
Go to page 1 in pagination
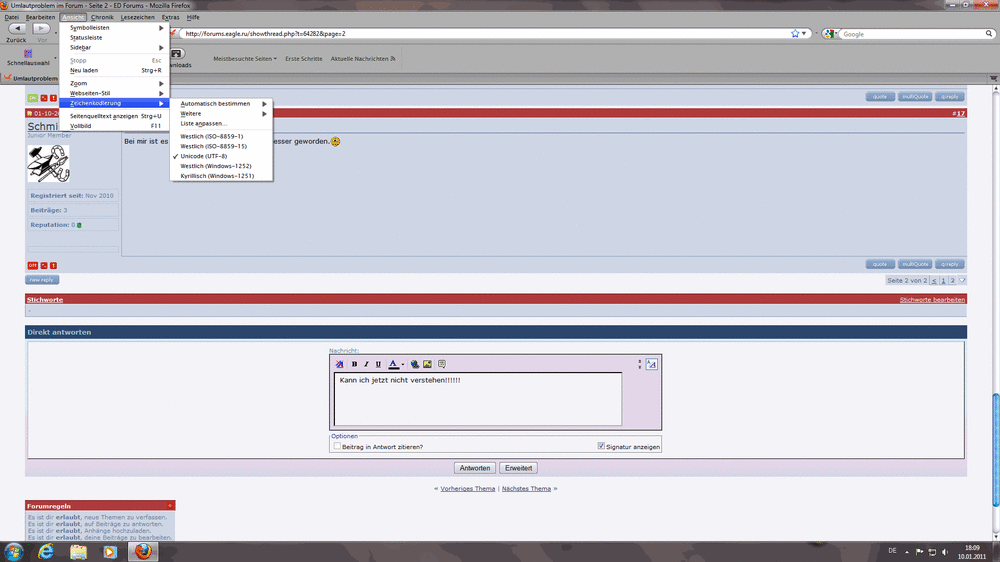(x=943, y=281)
